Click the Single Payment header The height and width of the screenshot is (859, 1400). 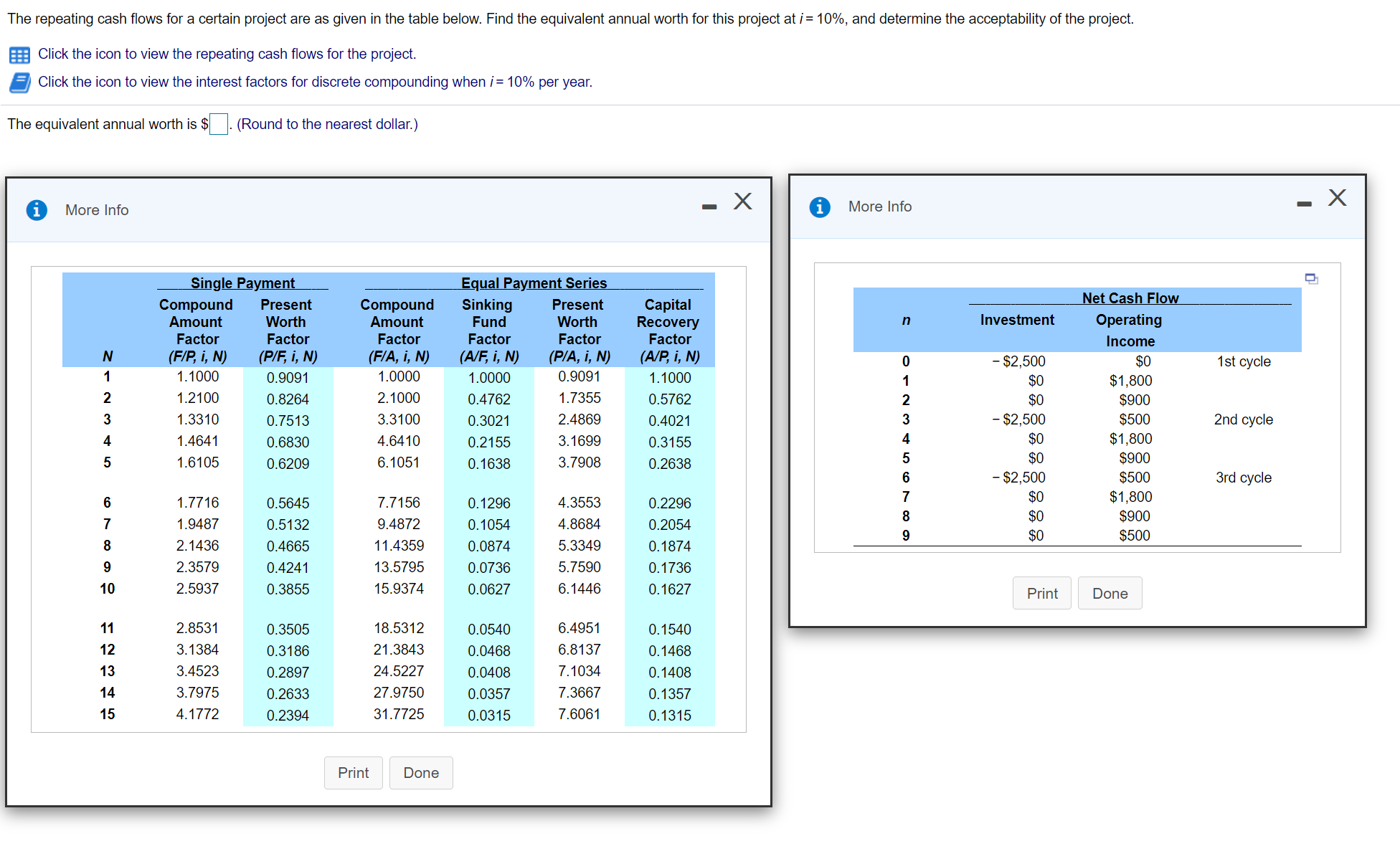(x=242, y=283)
